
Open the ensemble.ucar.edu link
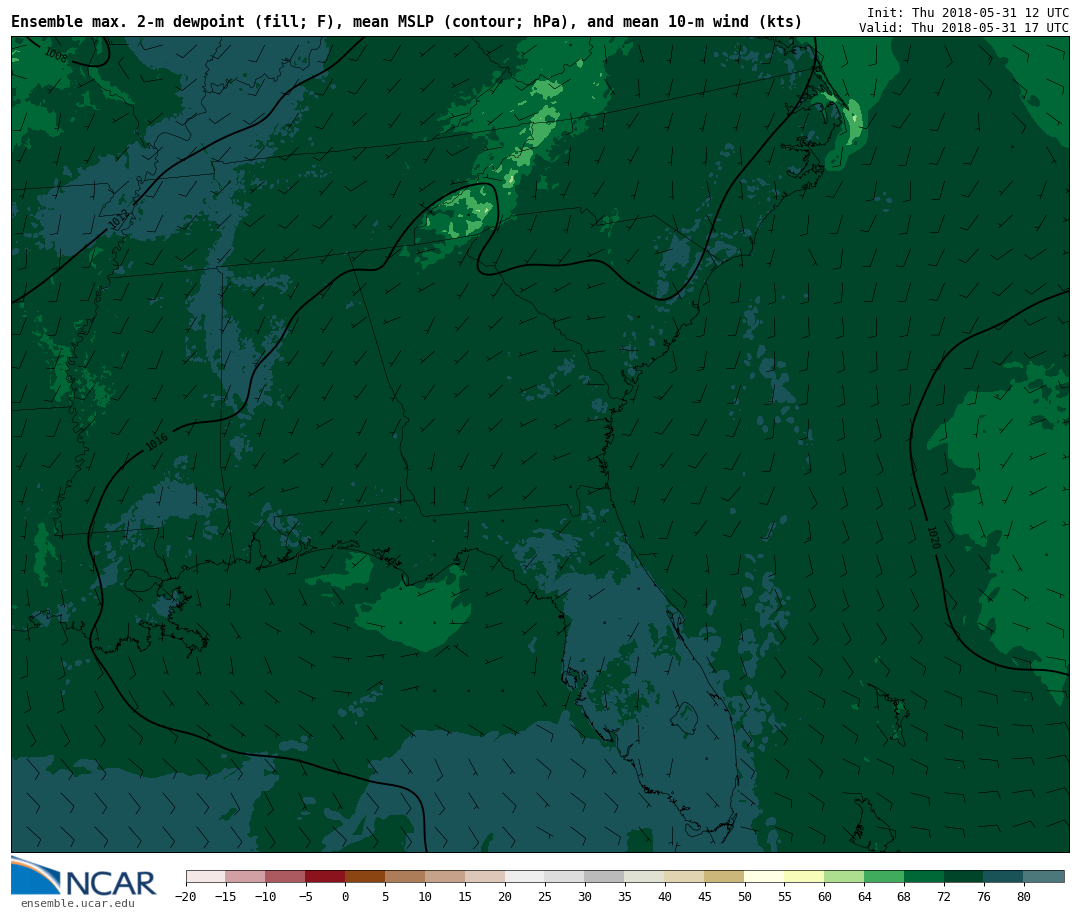coord(77,904)
